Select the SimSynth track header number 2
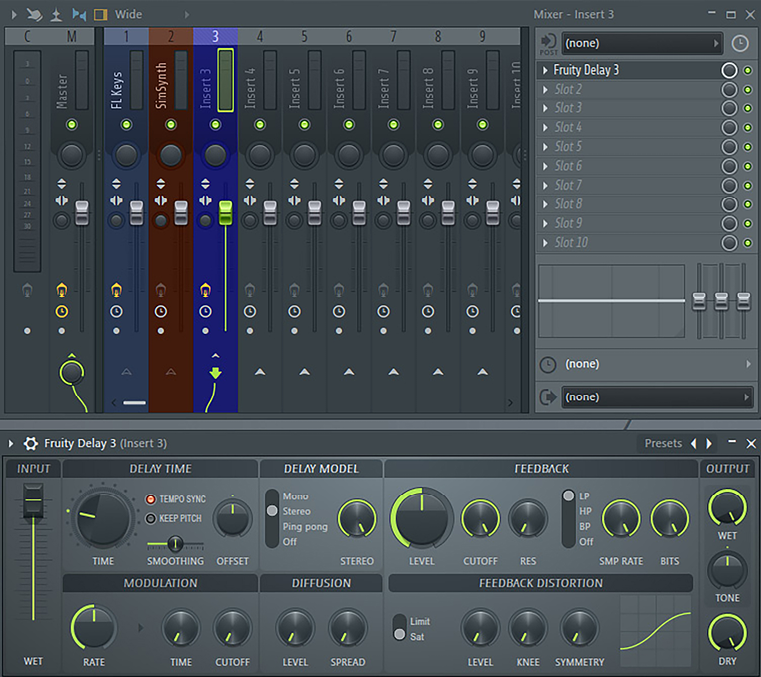 point(171,36)
